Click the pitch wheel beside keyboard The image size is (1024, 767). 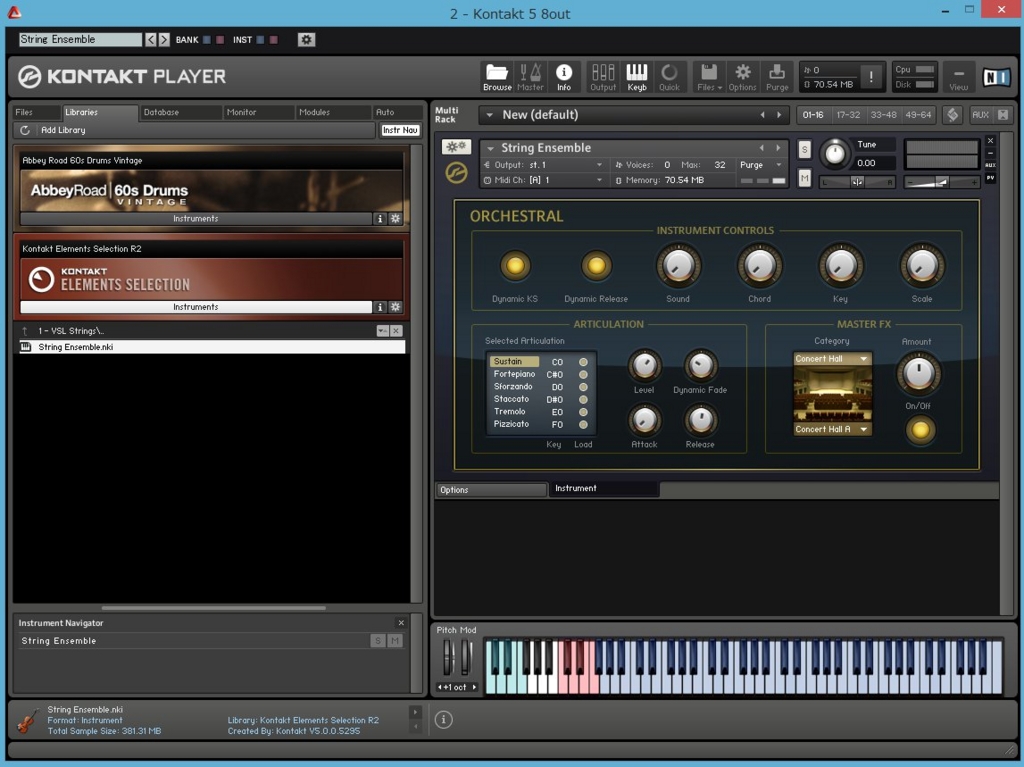click(448, 657)
